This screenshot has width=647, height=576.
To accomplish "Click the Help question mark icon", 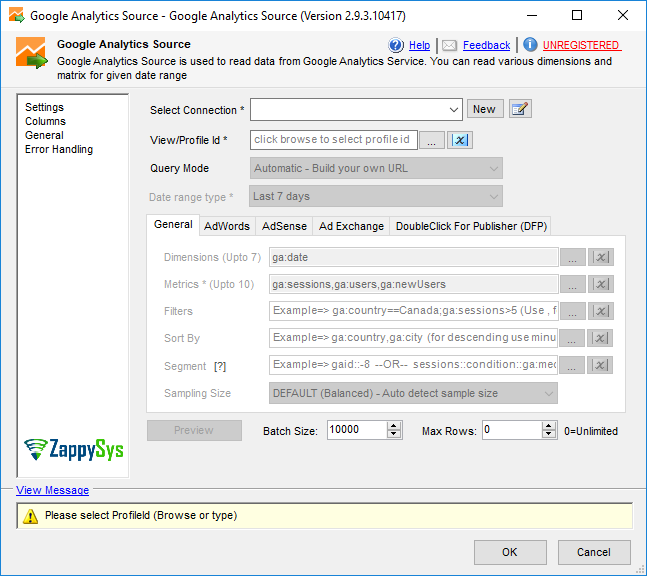I will point(396,45).
